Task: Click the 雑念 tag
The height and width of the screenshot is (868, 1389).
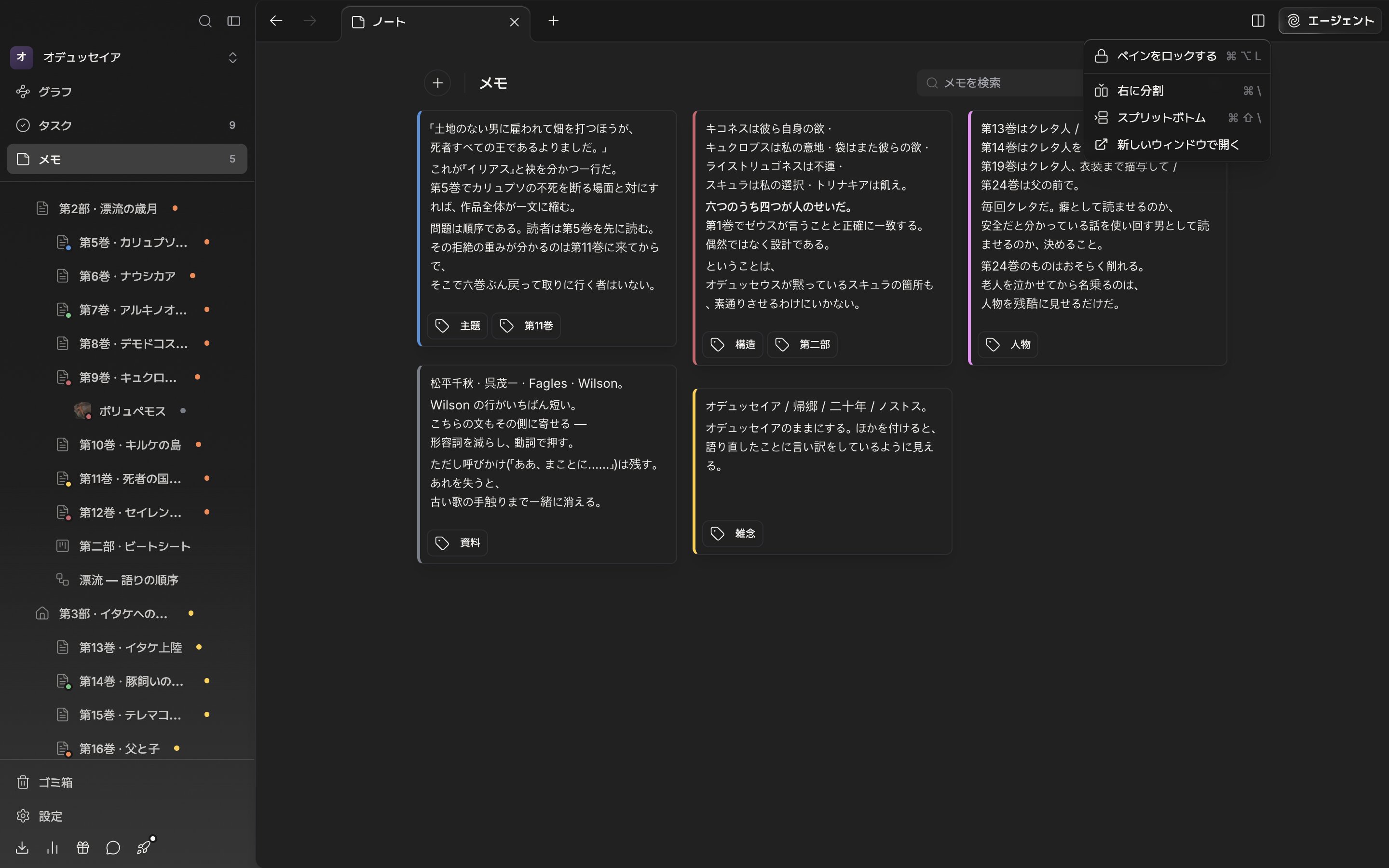Action: (x=733, y=534)
